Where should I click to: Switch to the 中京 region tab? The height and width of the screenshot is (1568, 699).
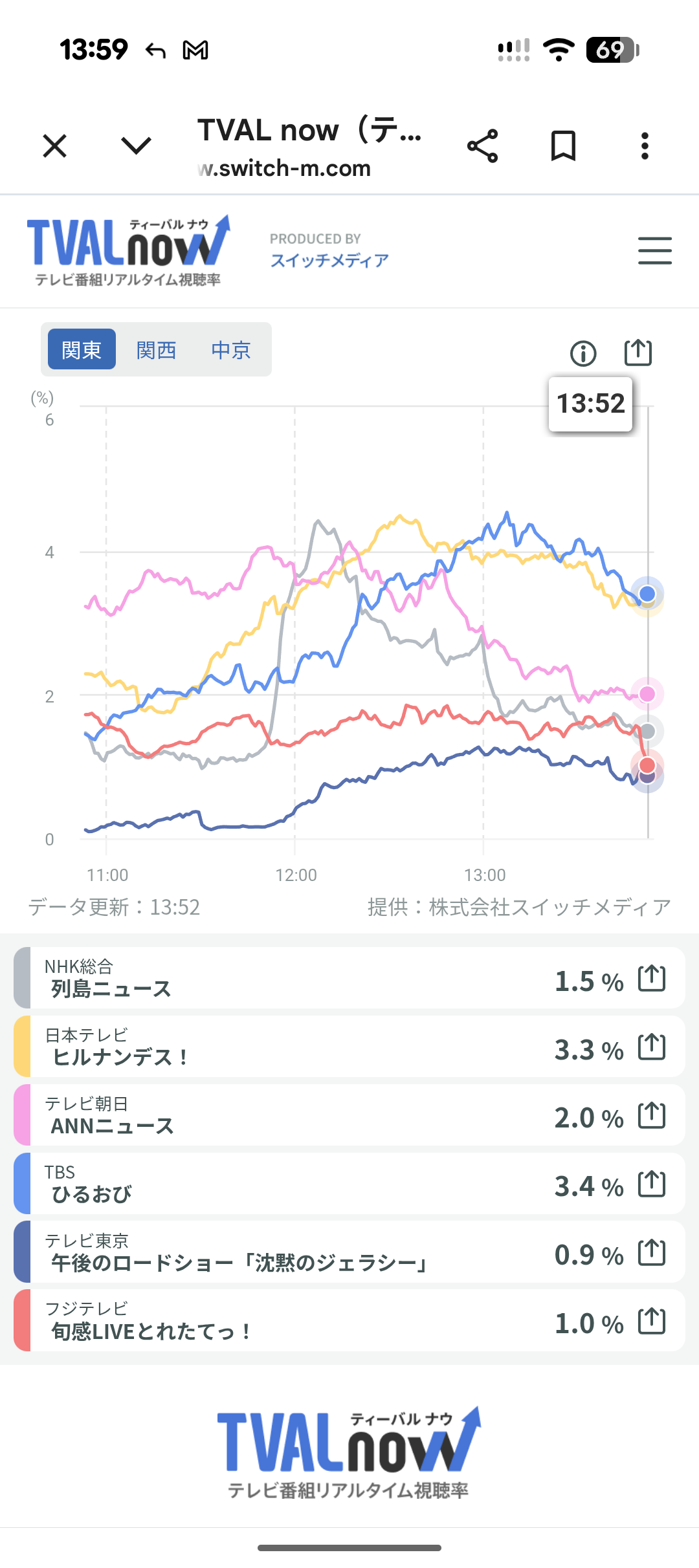tap(231, 349)
